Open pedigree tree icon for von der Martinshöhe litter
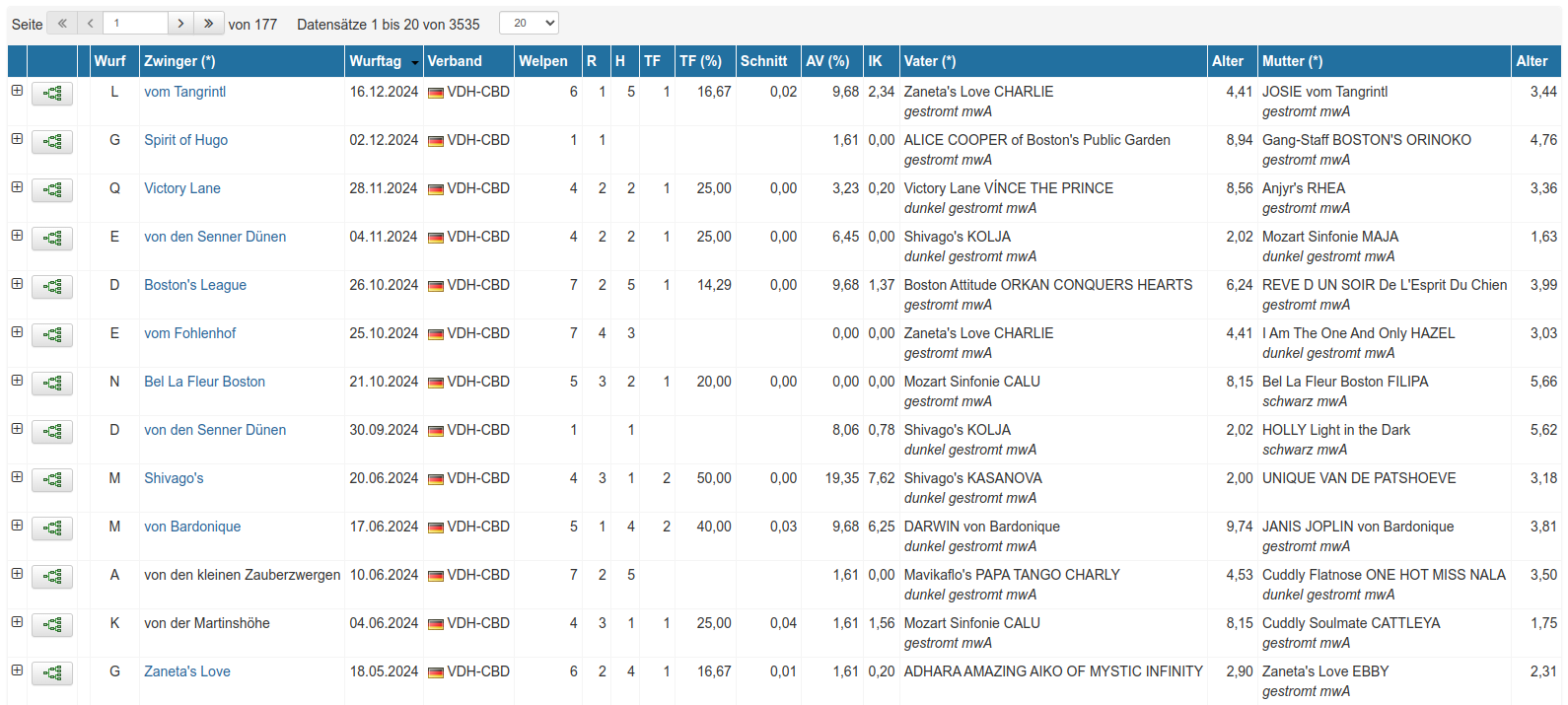The width and height of the screenshot is (1568, 705). 52,625
